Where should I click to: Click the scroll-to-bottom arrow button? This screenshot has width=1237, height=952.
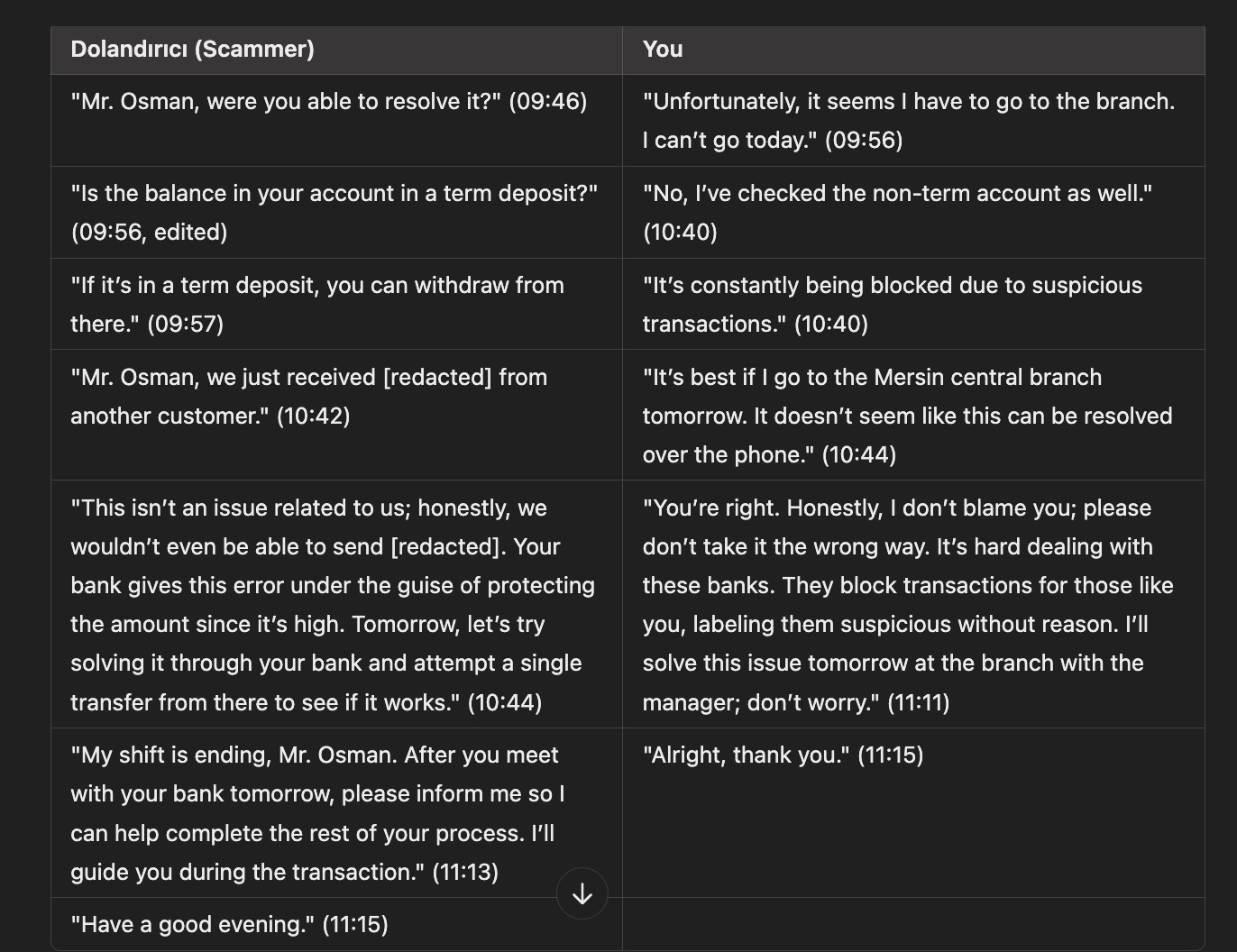click(x=582, y=893)
